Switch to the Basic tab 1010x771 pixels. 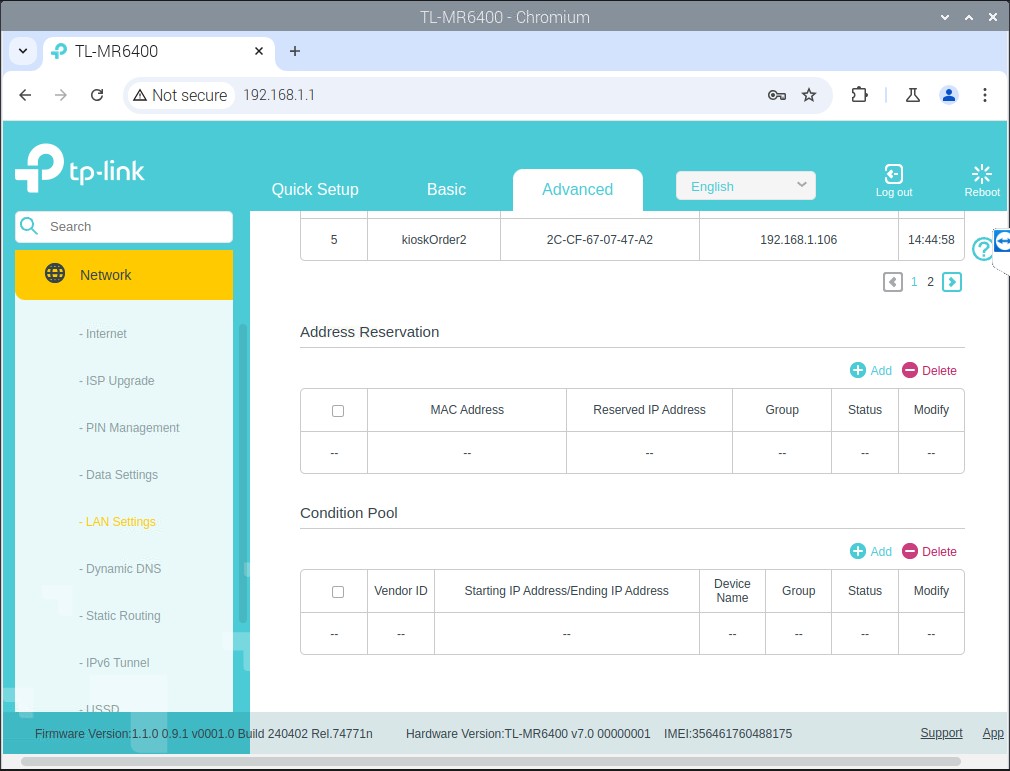point(446,189)
